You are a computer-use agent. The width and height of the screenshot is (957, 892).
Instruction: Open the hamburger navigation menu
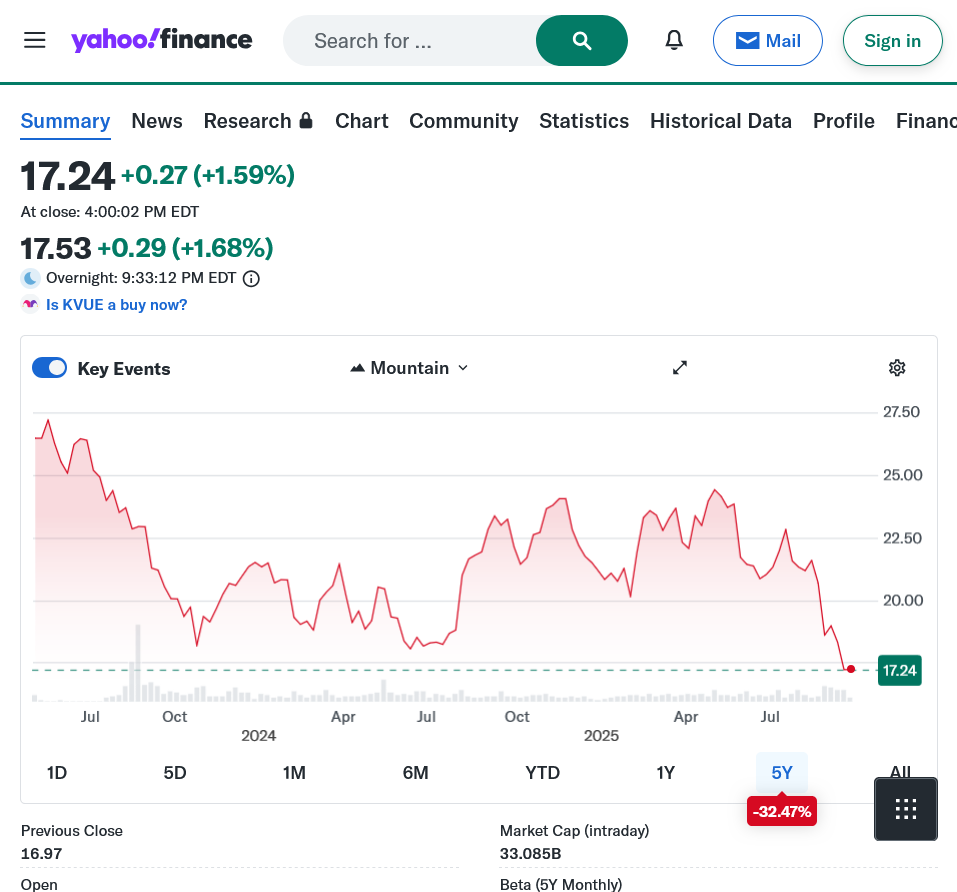35,40
